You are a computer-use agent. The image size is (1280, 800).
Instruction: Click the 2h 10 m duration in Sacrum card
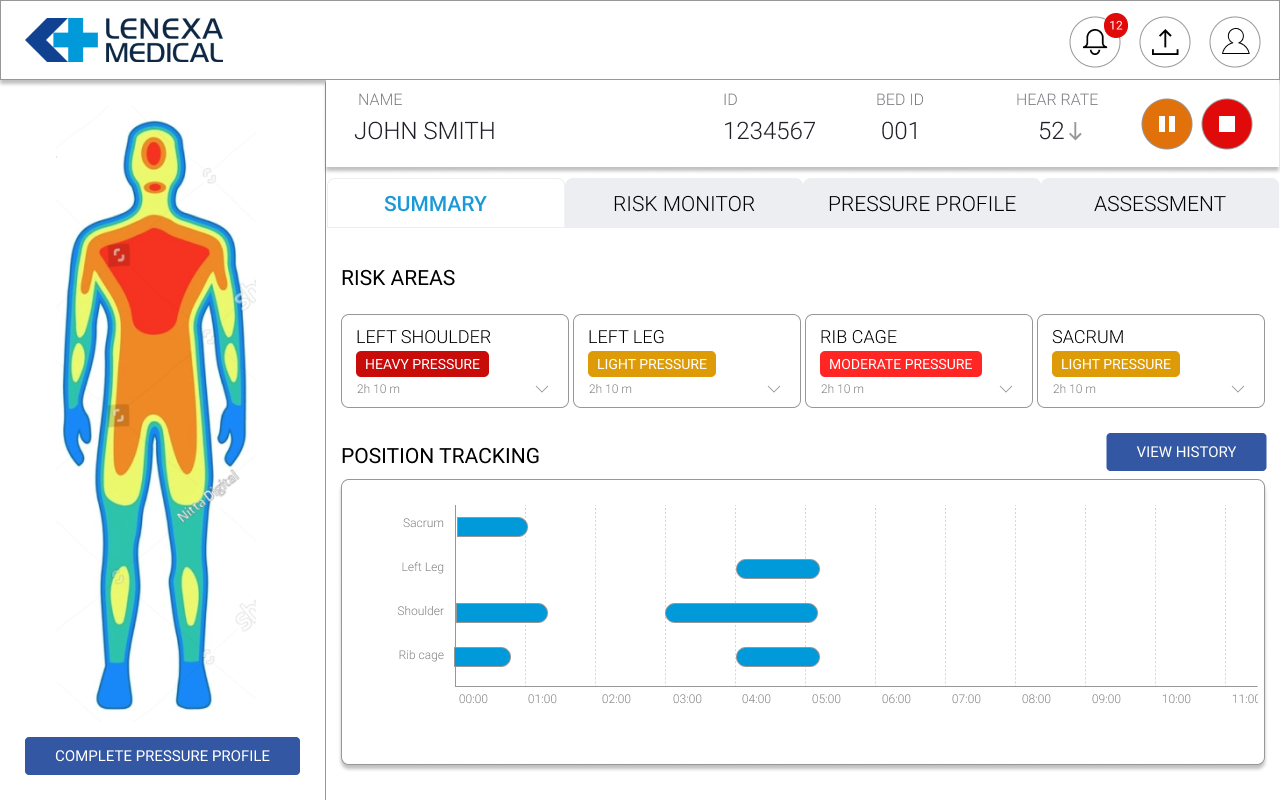pos(1074,389)
